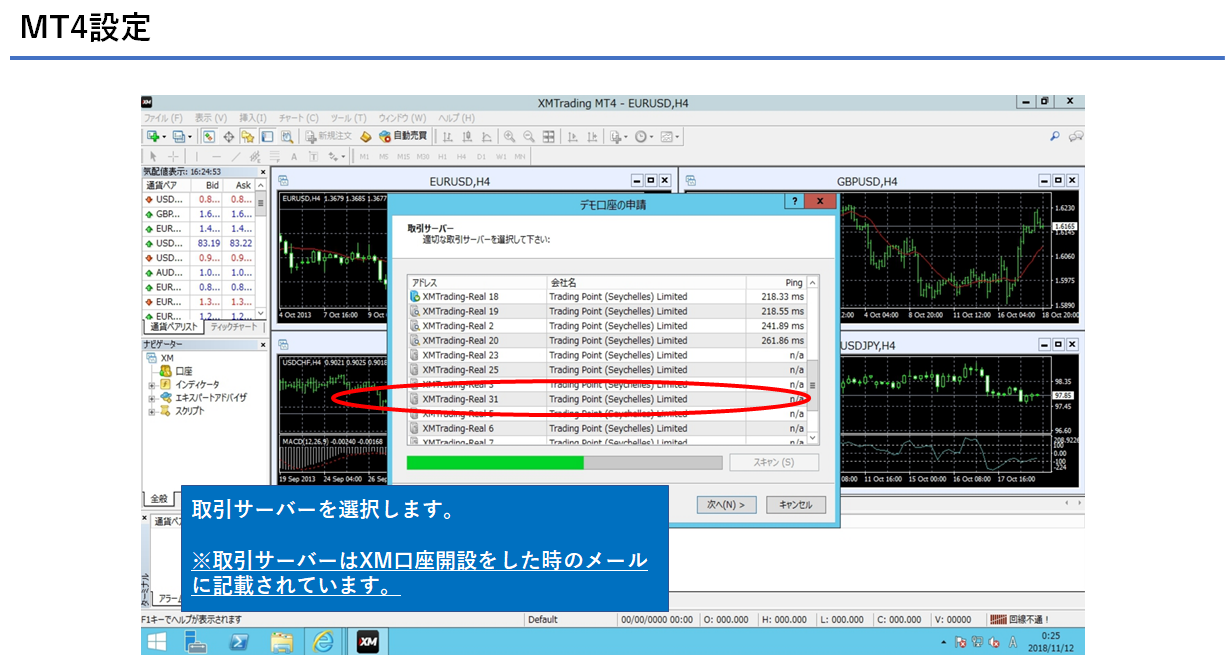The height and width of the screenshot is (655, 1227).
Task: Toggle the Market Watch window icon
Action: click(x=208, y=136)
